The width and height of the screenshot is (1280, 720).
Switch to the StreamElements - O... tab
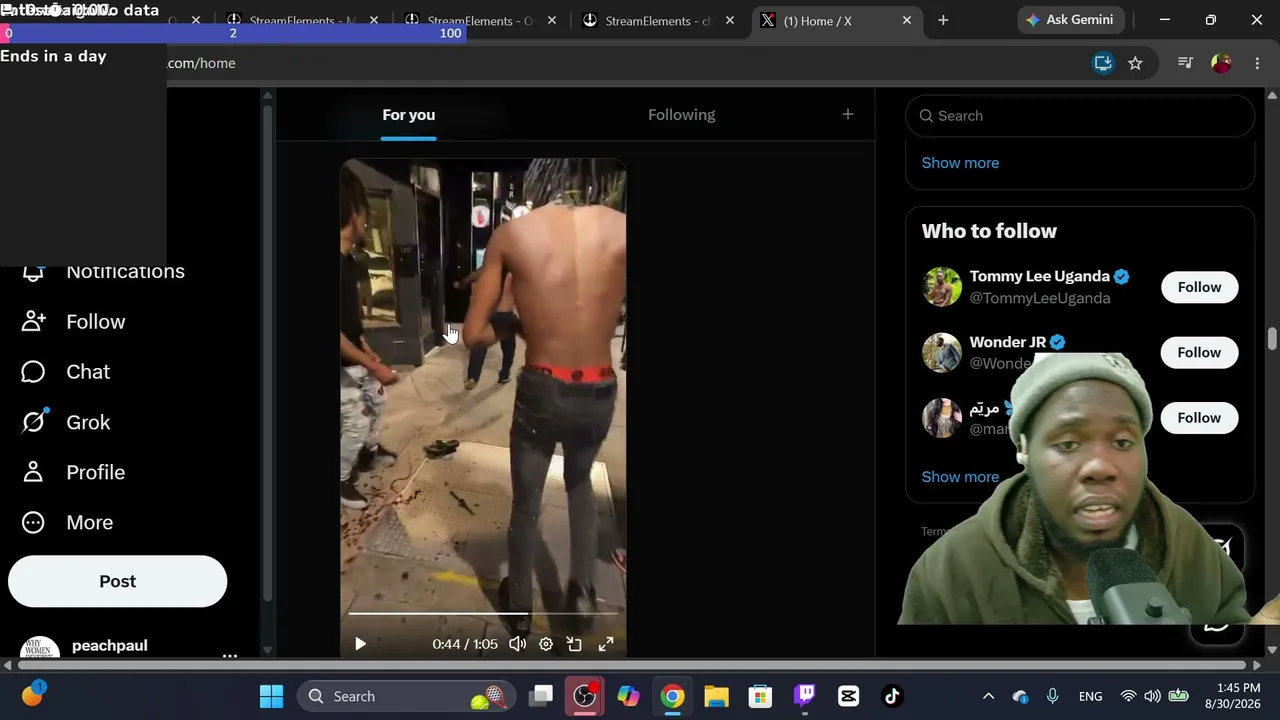pos(480,21)
